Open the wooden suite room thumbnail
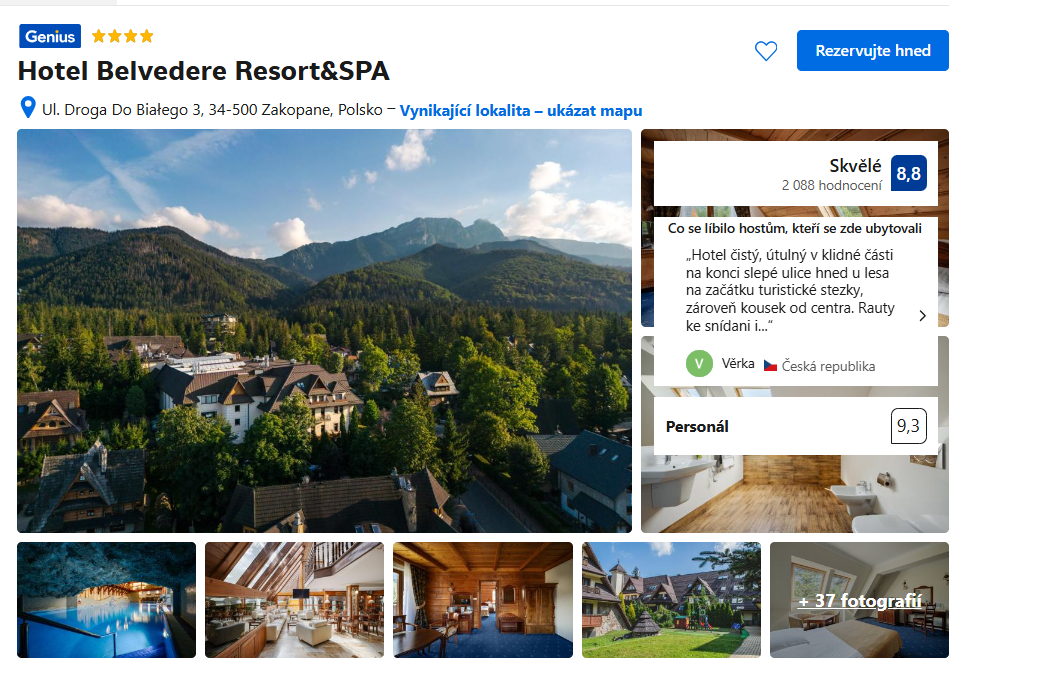Viewport: 1062px width, 685px height. 483,600
